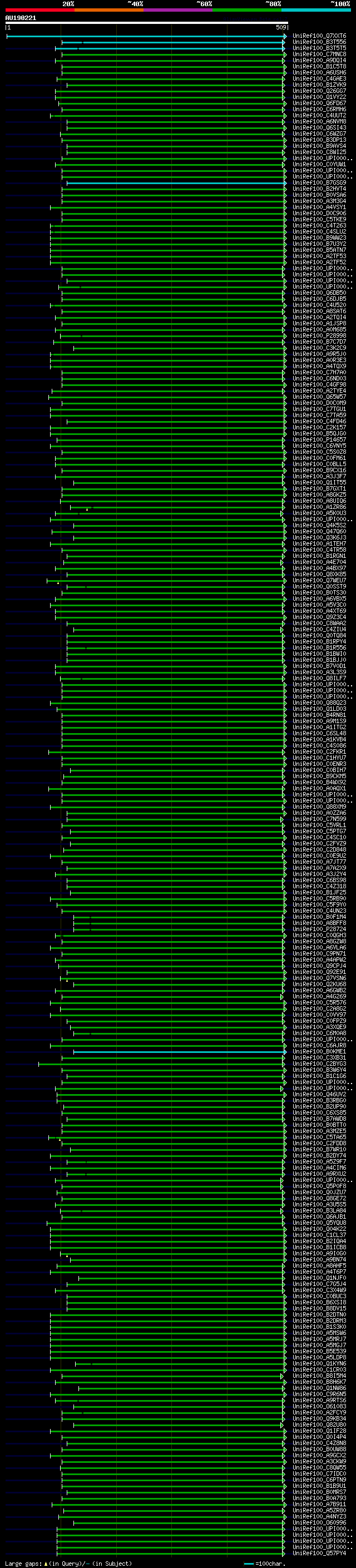Screen dimensions: 356x1568
Task: Open hit UniRef100_C5R576
Action: click(319, 1002)
